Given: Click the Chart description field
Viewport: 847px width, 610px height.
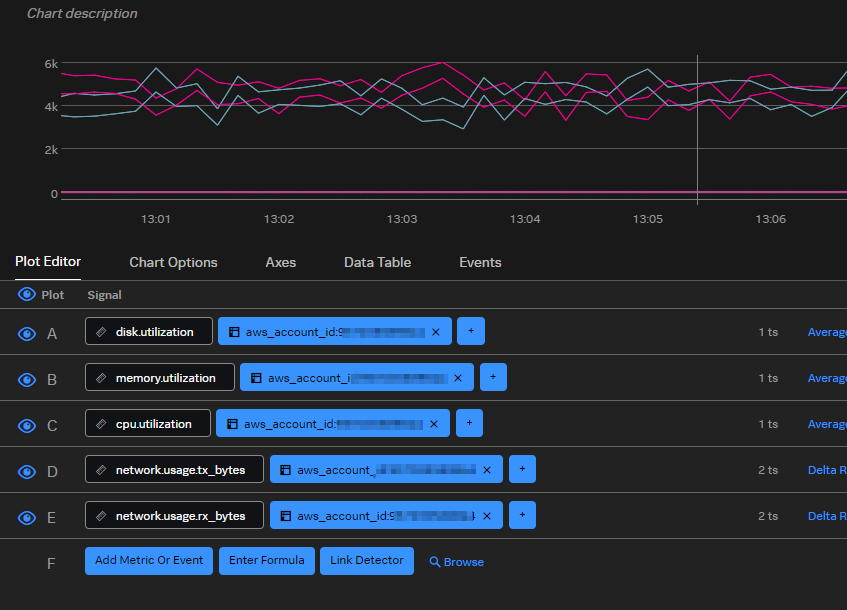Looking at the screenshot, I should tap(81, 13).
